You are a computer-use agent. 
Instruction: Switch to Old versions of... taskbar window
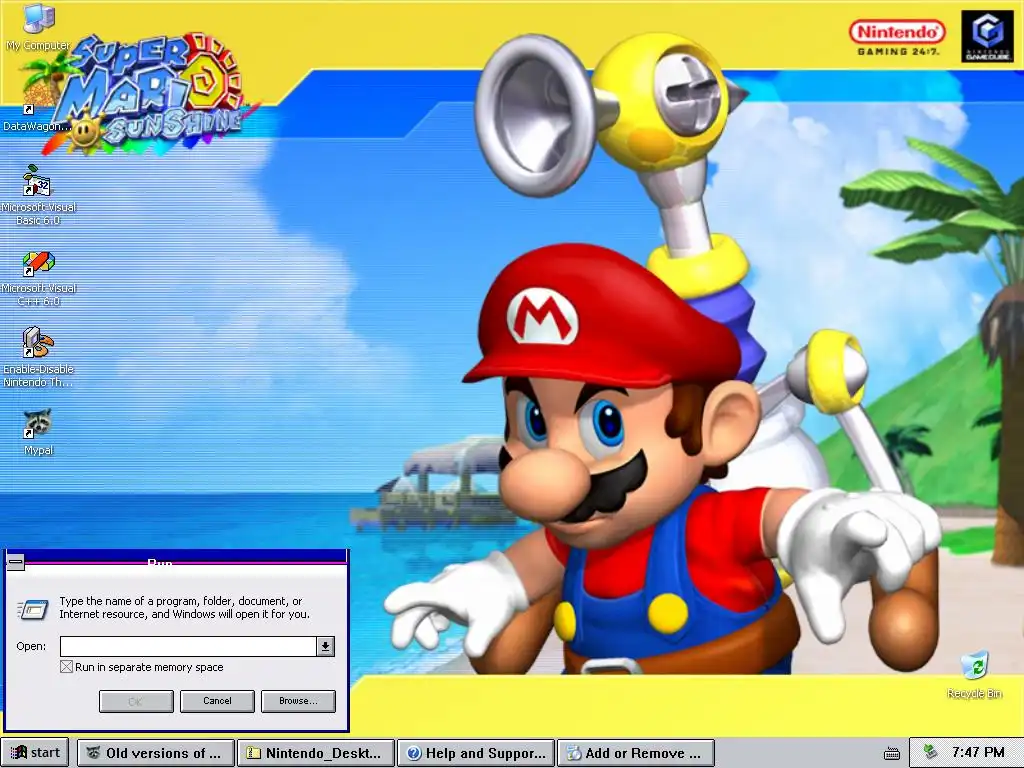pos(156,753)
